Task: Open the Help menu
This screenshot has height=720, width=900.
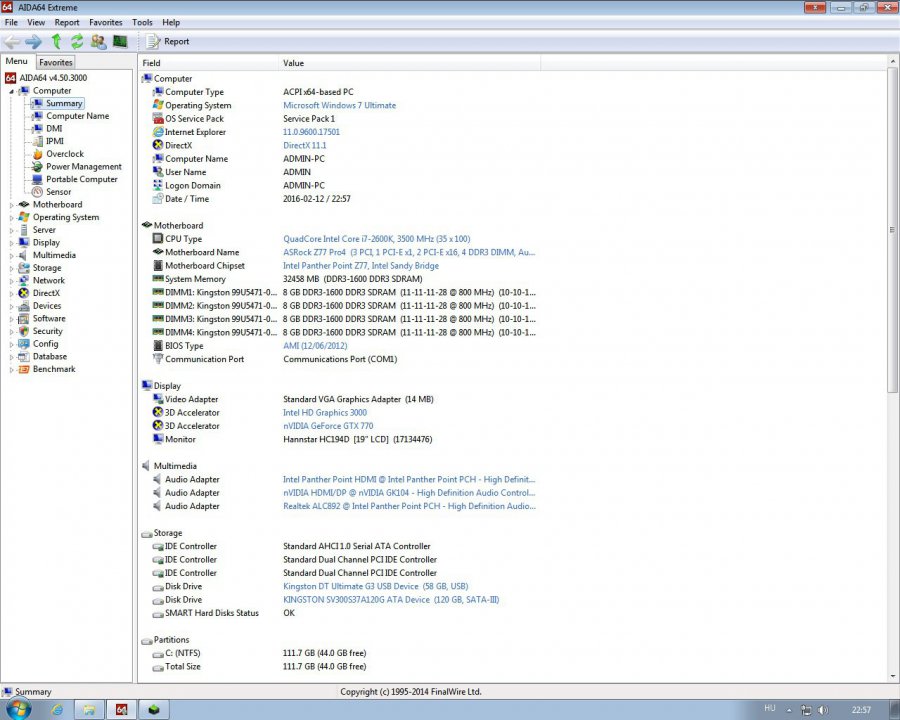Action: (x=171, y=22)
